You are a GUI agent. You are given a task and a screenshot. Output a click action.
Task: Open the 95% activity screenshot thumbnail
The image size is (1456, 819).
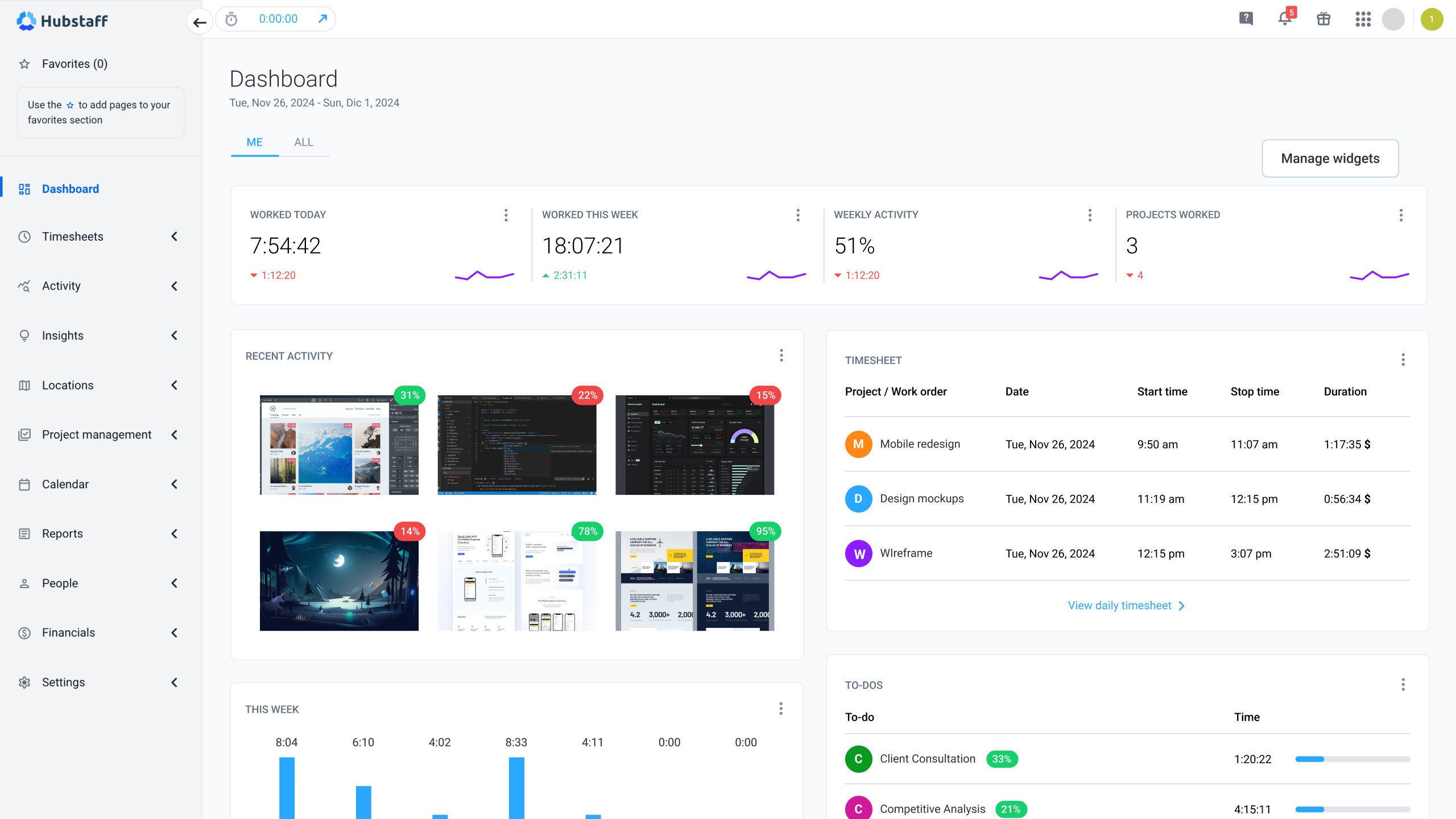pos(694,581)
